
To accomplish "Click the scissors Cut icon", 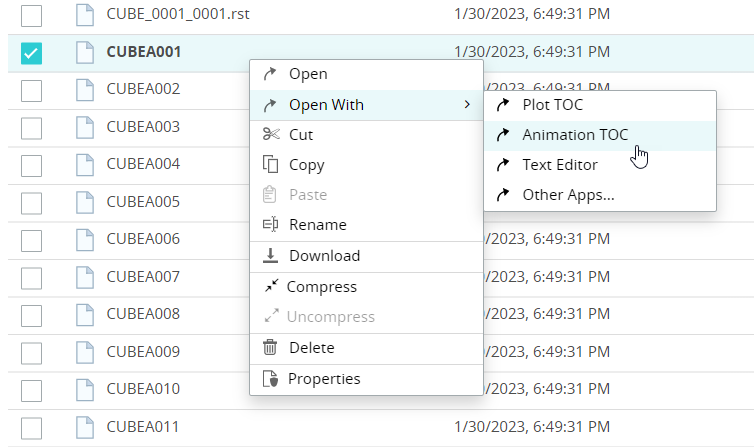I will tap(270, 135).
